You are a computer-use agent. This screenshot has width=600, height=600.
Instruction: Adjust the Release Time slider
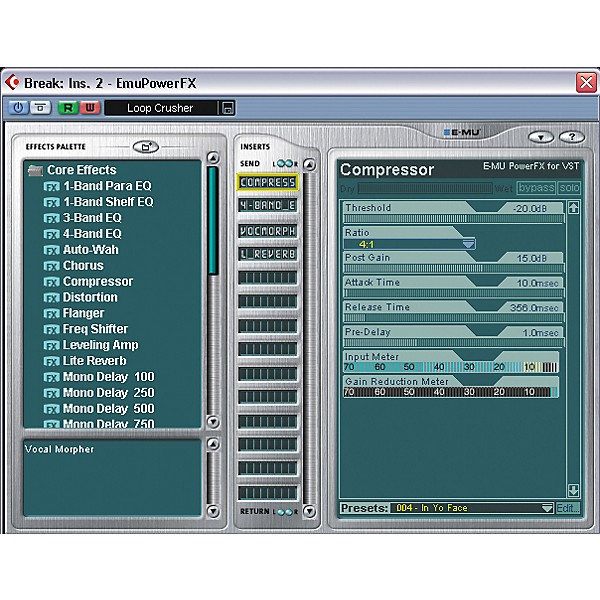[x=454, y=318]
